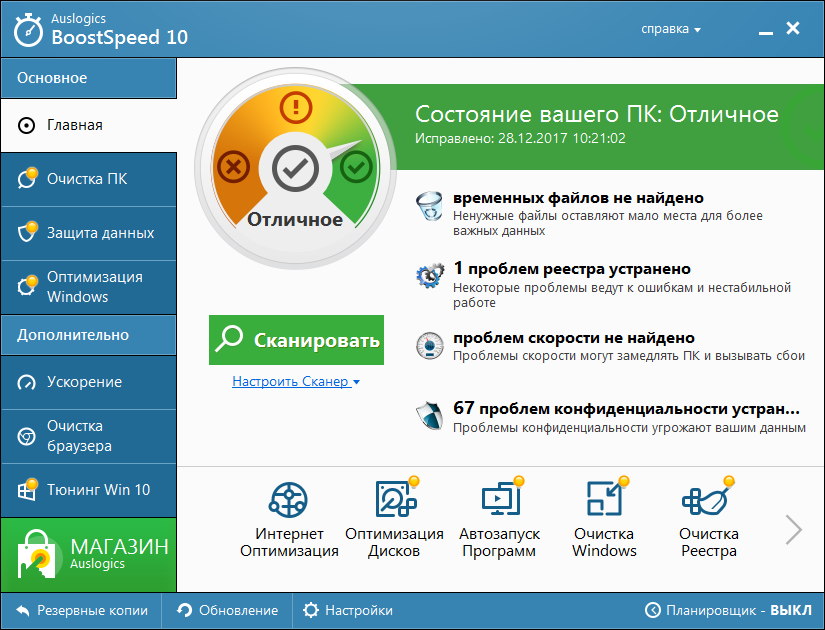Click the red X zone on gauge
The image size is (825, 630).
click(x=234, y=167)
